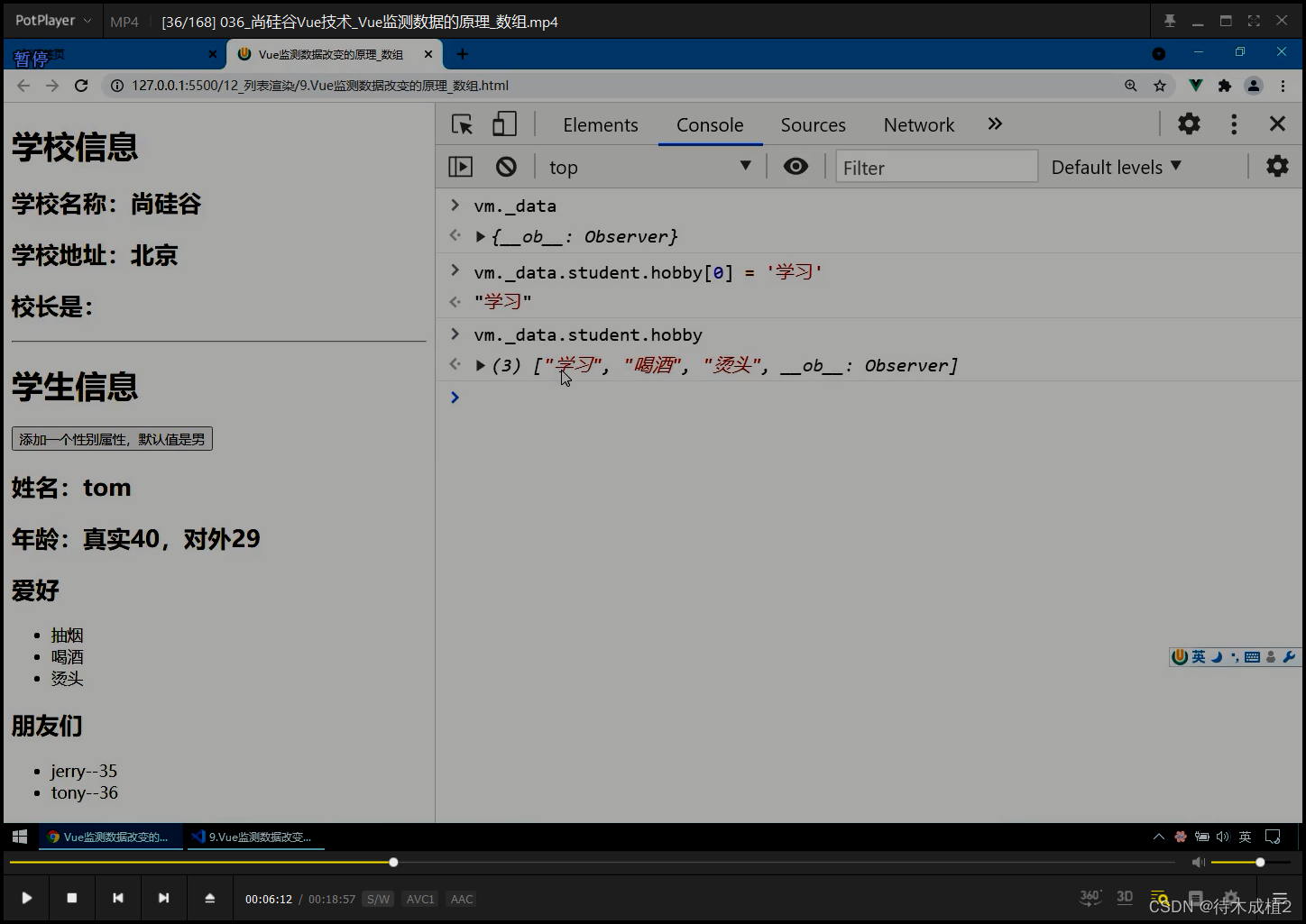Toggle the device toolbar icon in DevTools
1306x924 pixels.
(x=505, y=124)
